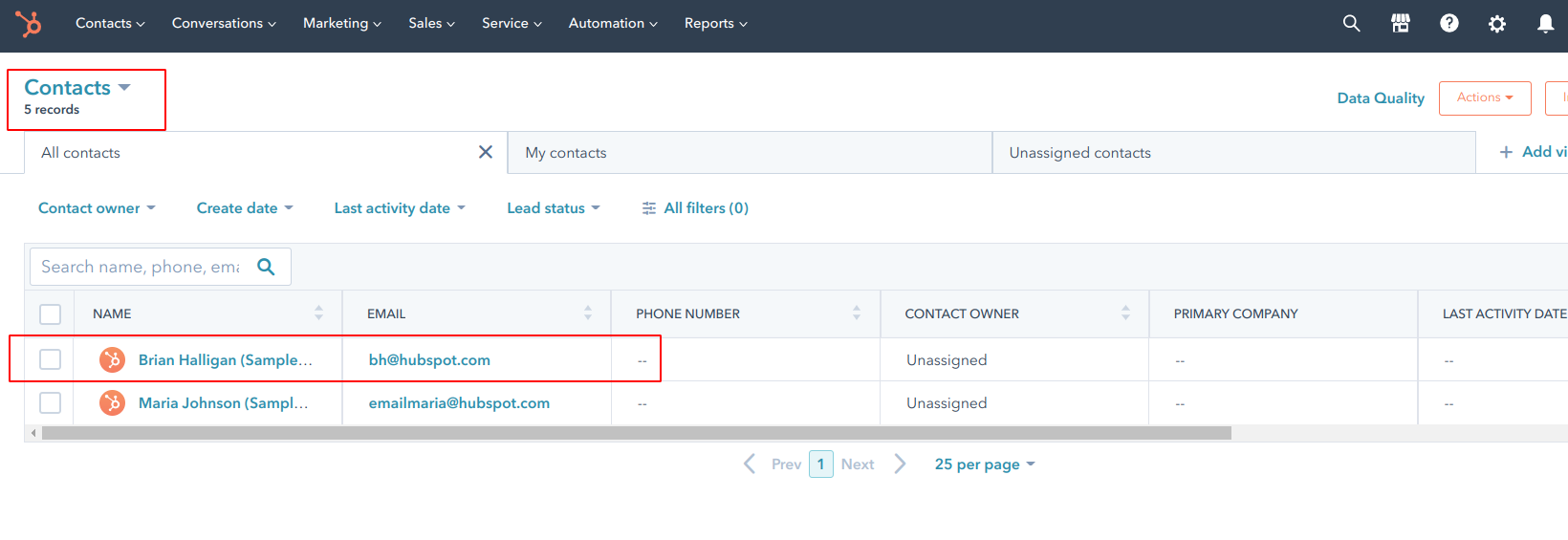The image size is (1568, 540).
Task: Click the next page chevron arrow
Action: coord(900,464)
